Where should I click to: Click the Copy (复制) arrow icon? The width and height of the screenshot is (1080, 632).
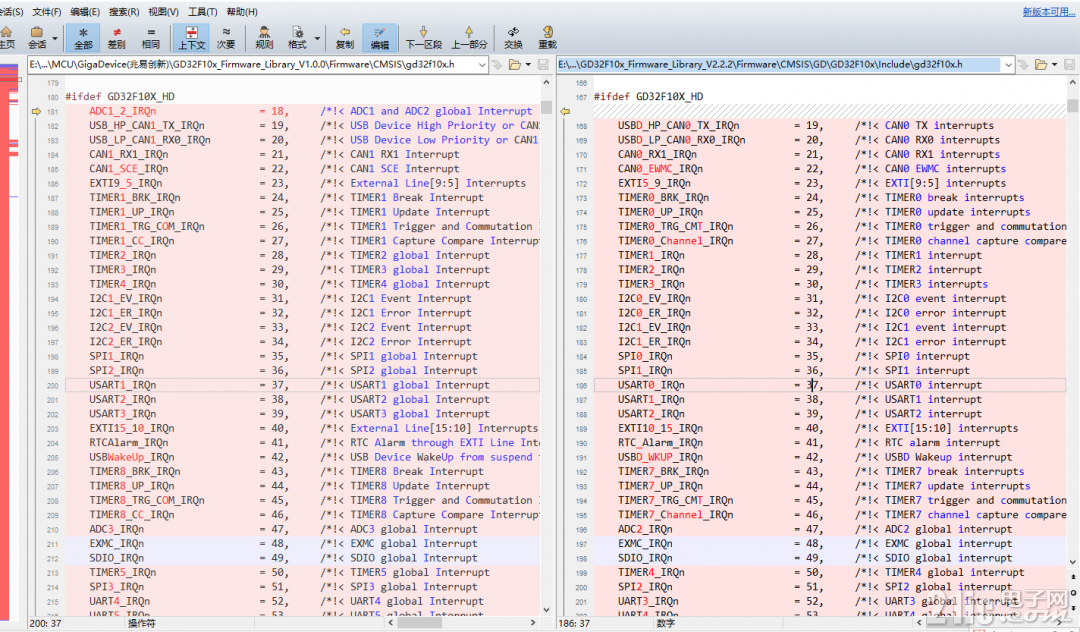[x=344, y=37]
